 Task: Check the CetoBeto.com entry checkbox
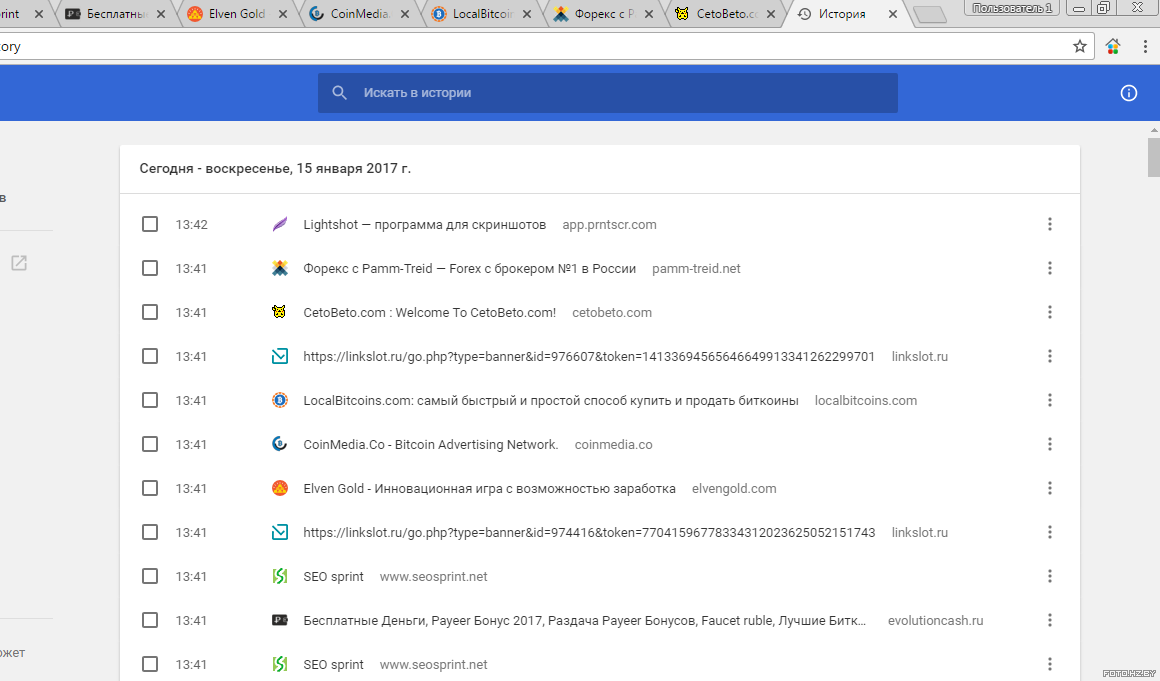[x=149, y=312]
